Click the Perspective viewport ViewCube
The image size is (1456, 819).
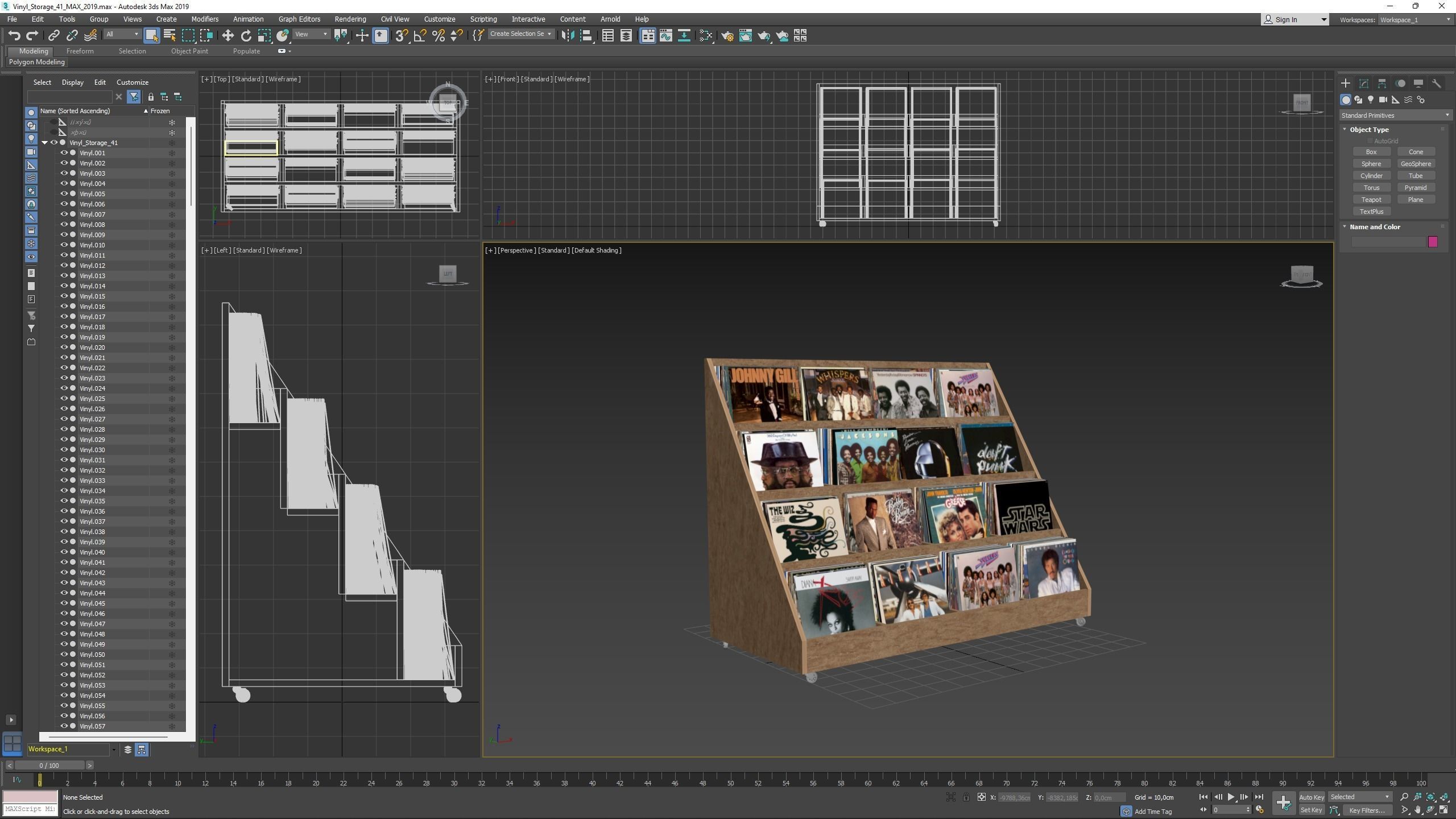1301,276
